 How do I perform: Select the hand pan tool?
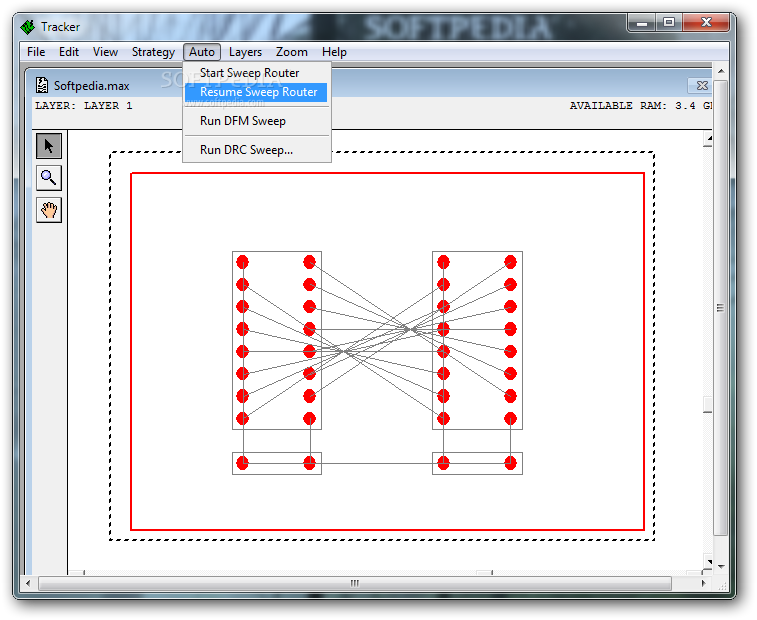[49, 210]
